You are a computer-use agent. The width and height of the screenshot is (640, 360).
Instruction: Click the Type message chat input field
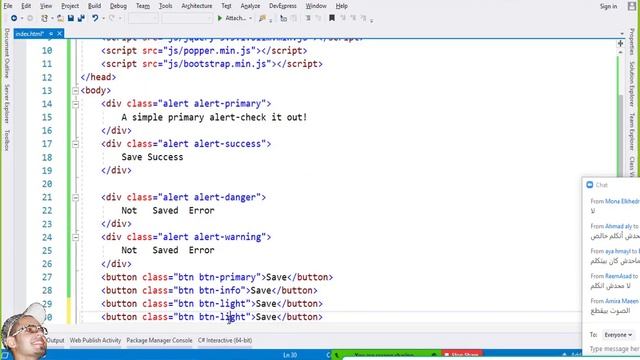pos(614,349)
